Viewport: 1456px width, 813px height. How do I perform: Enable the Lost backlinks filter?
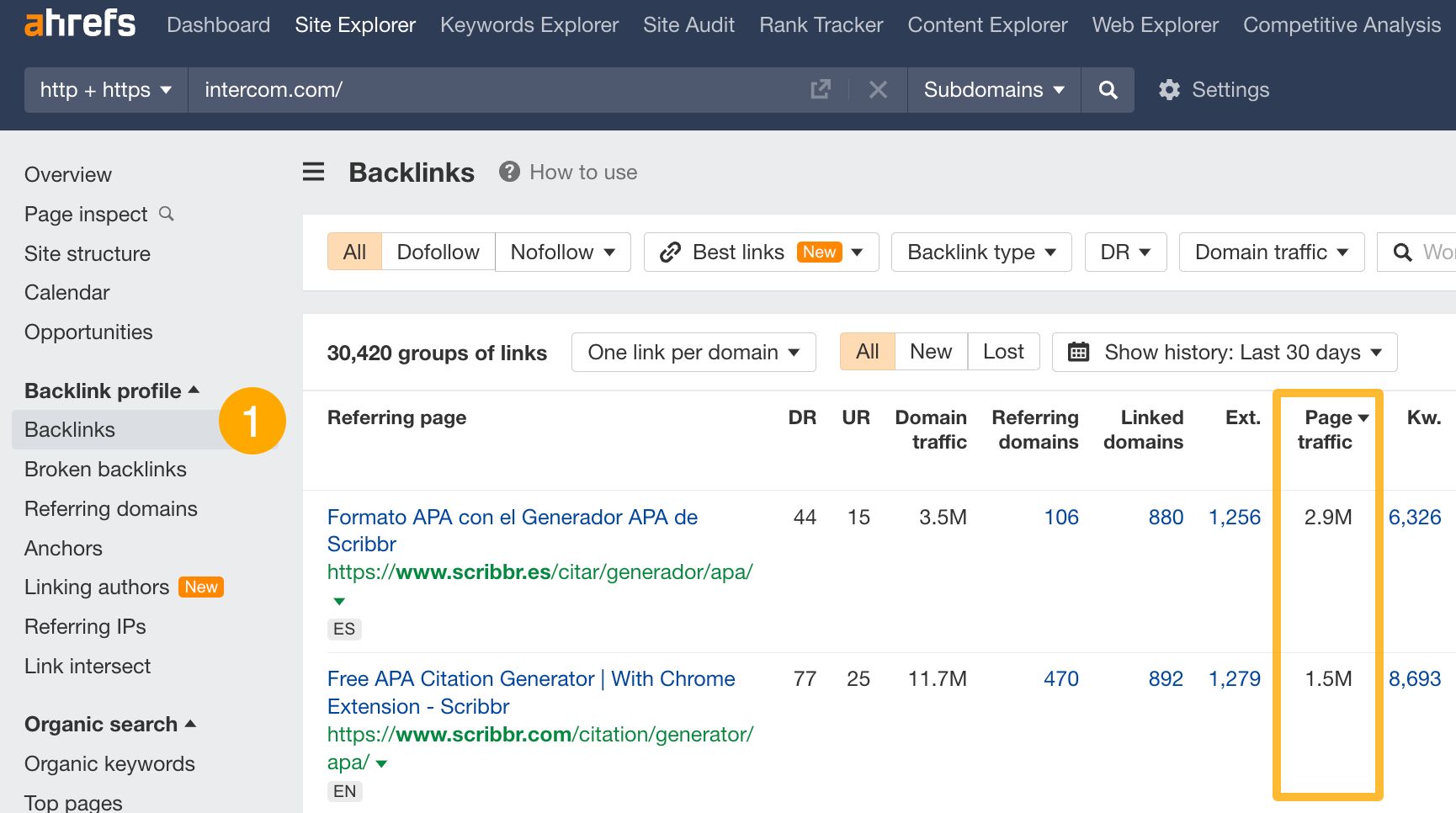tap(1003, 351)
